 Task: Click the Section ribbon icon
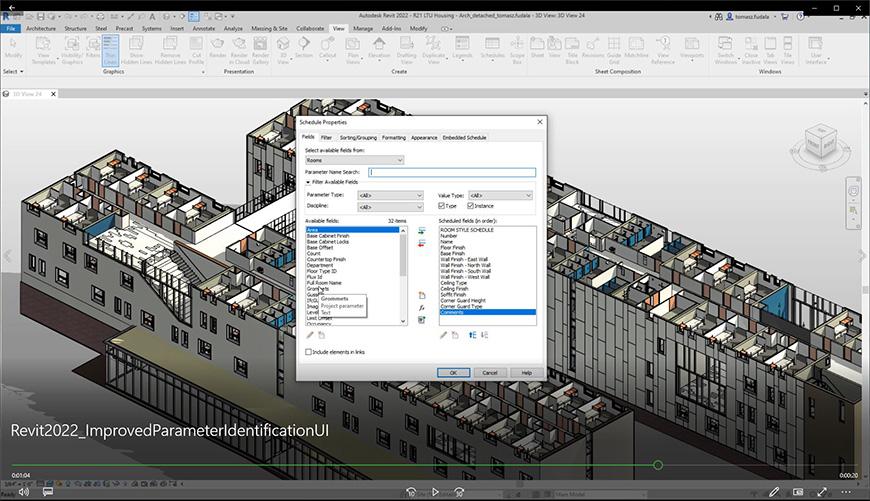coord(304,47)
